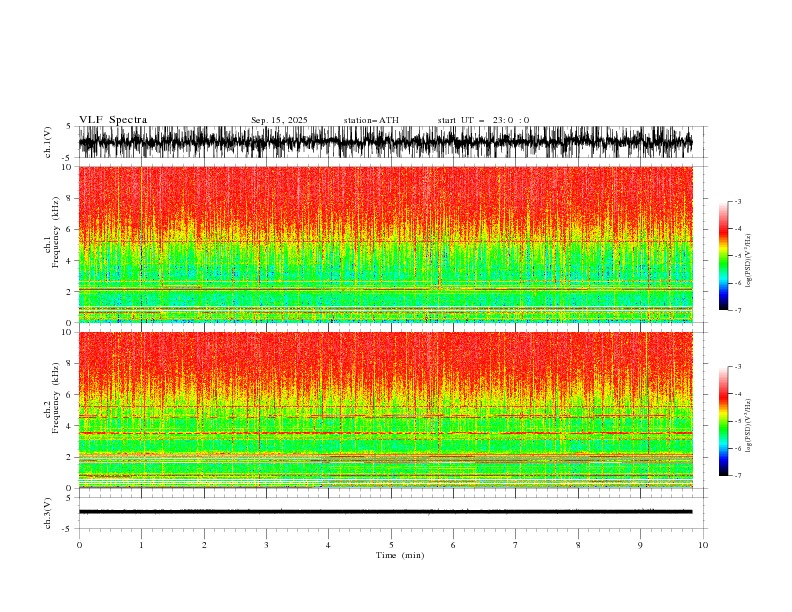The width and height of the screenshot is (792, 612).
Task: Click inside the ch.1 voltage waveform trace
Action: pos(385,142)
